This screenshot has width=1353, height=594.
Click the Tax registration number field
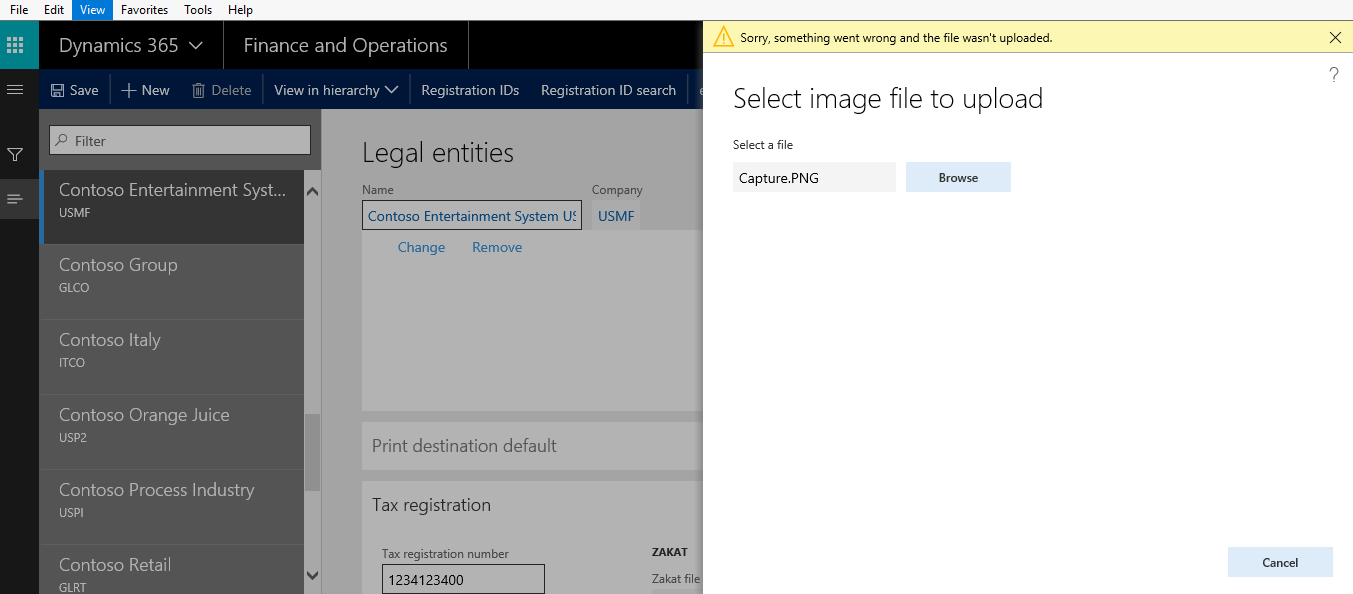tap(463, 580)
